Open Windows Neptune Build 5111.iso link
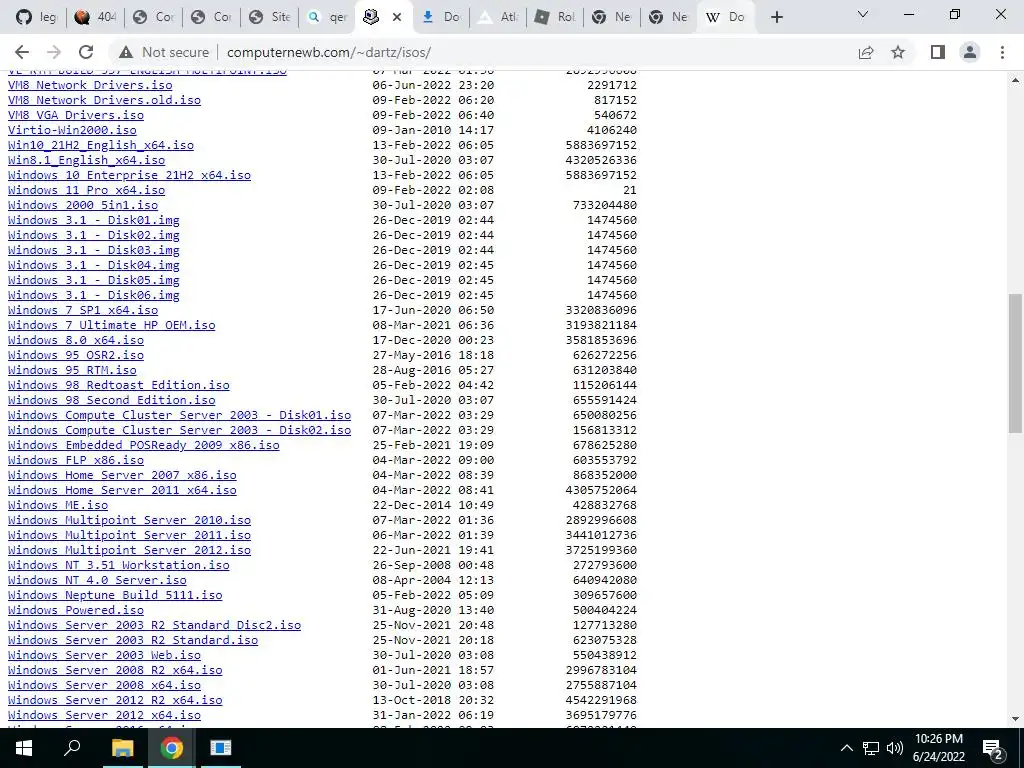 click(115, 596)
